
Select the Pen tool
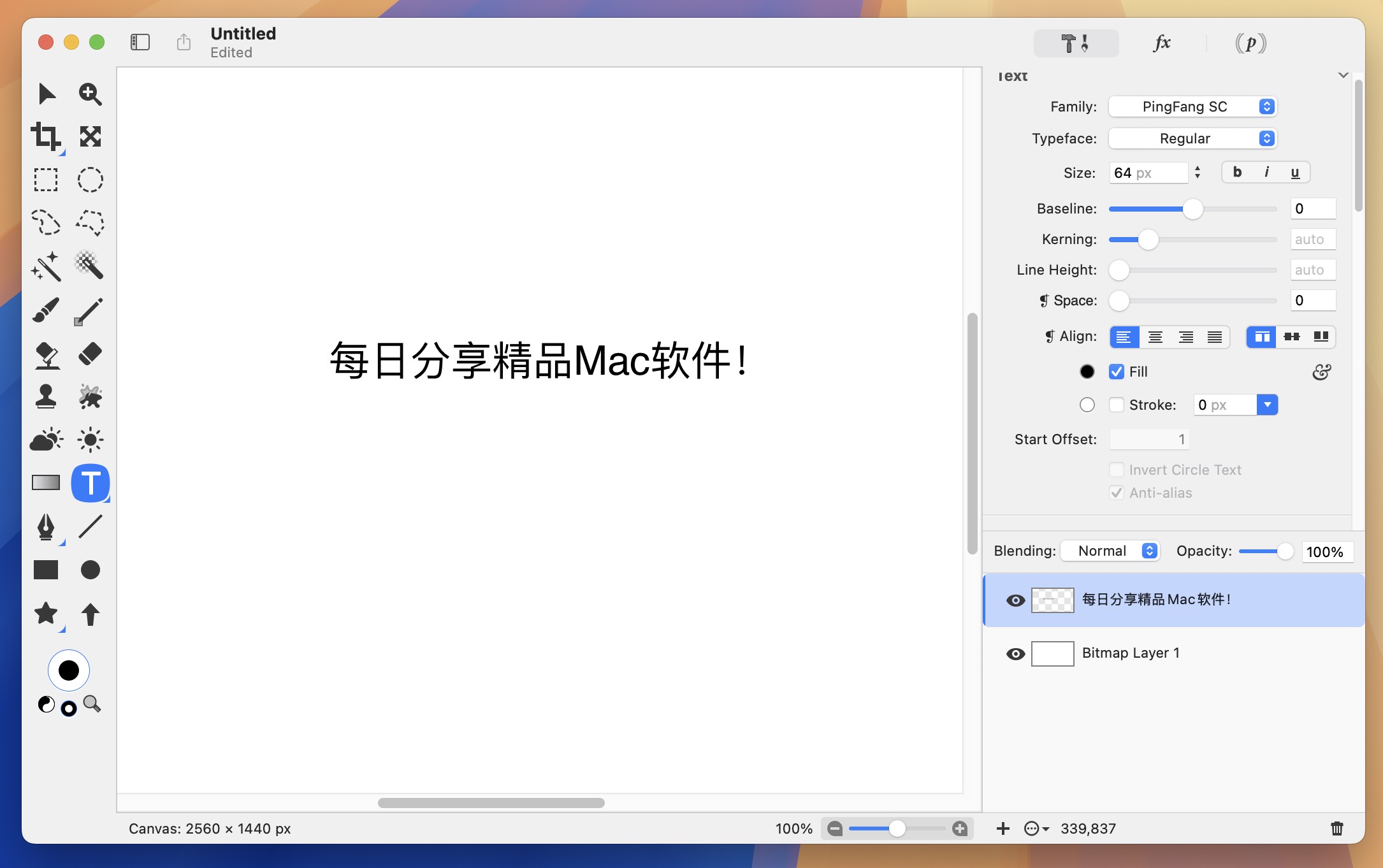tap(46, 528)
